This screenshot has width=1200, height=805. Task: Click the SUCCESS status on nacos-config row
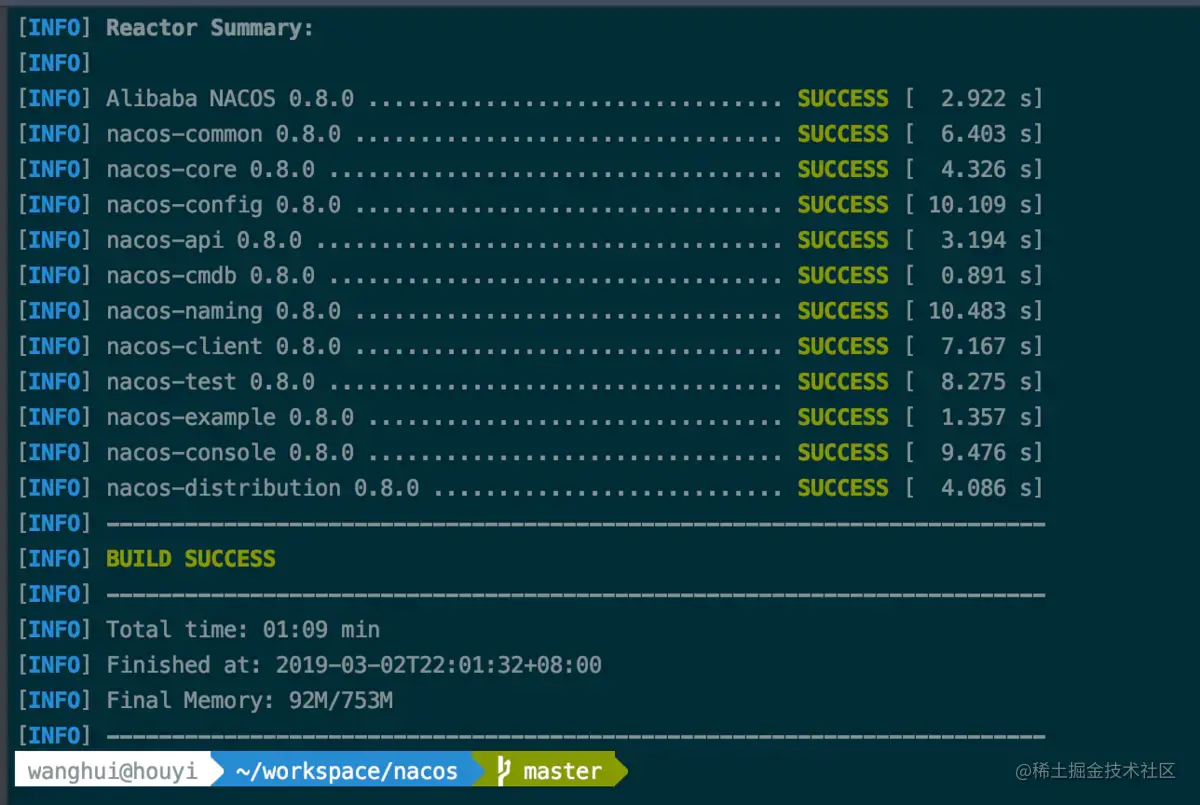click(843, 205)
